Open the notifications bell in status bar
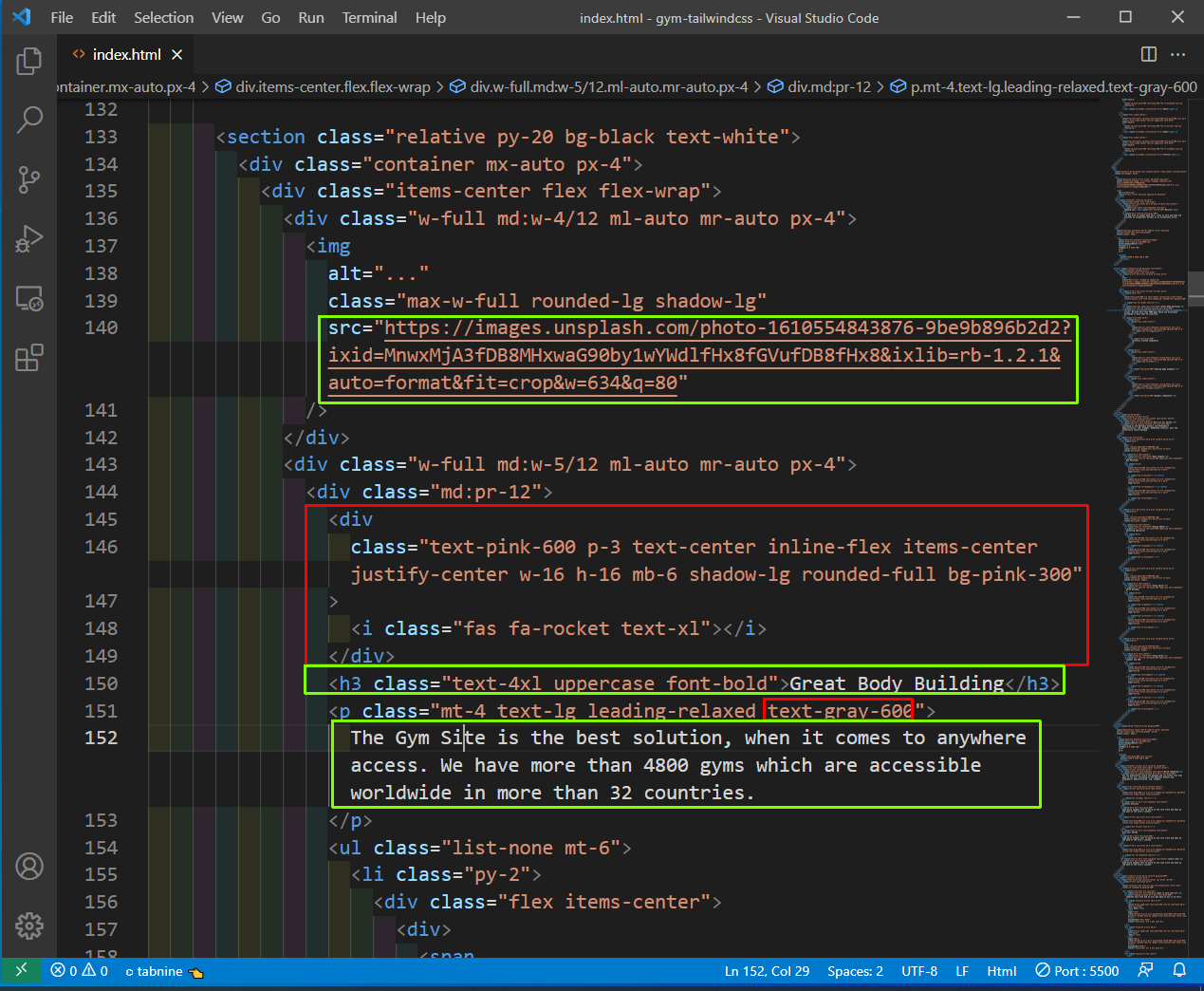The height and width of the screenshot is (991, 1204). (x=1179, y=970)
